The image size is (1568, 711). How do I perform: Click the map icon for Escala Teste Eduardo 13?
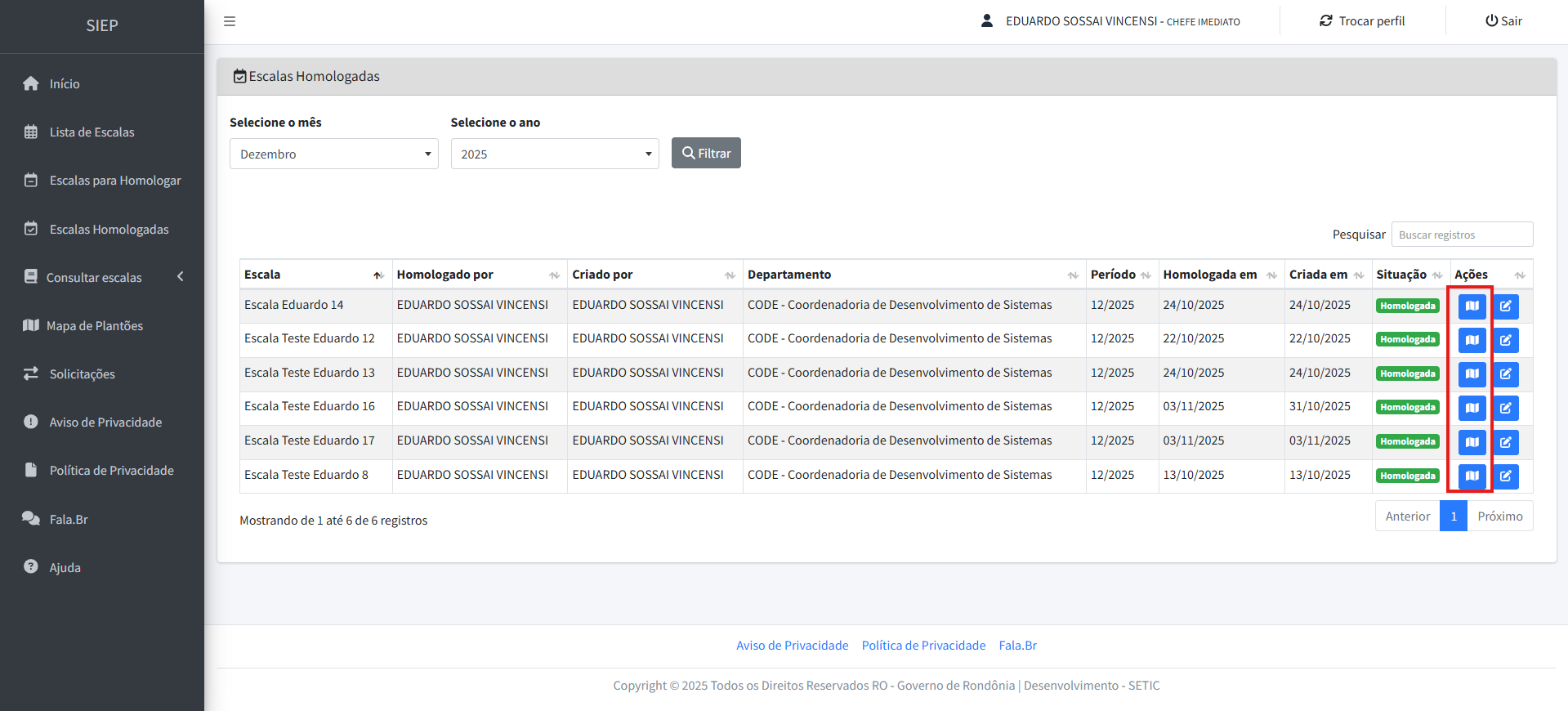(1472, 374)
